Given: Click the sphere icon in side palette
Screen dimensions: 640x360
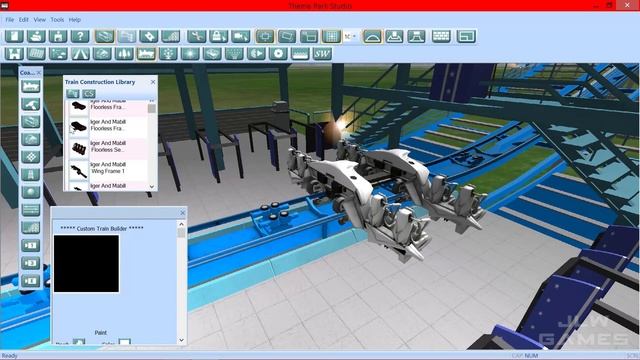Looking at the screenshot, I should (x=31, y=192).
